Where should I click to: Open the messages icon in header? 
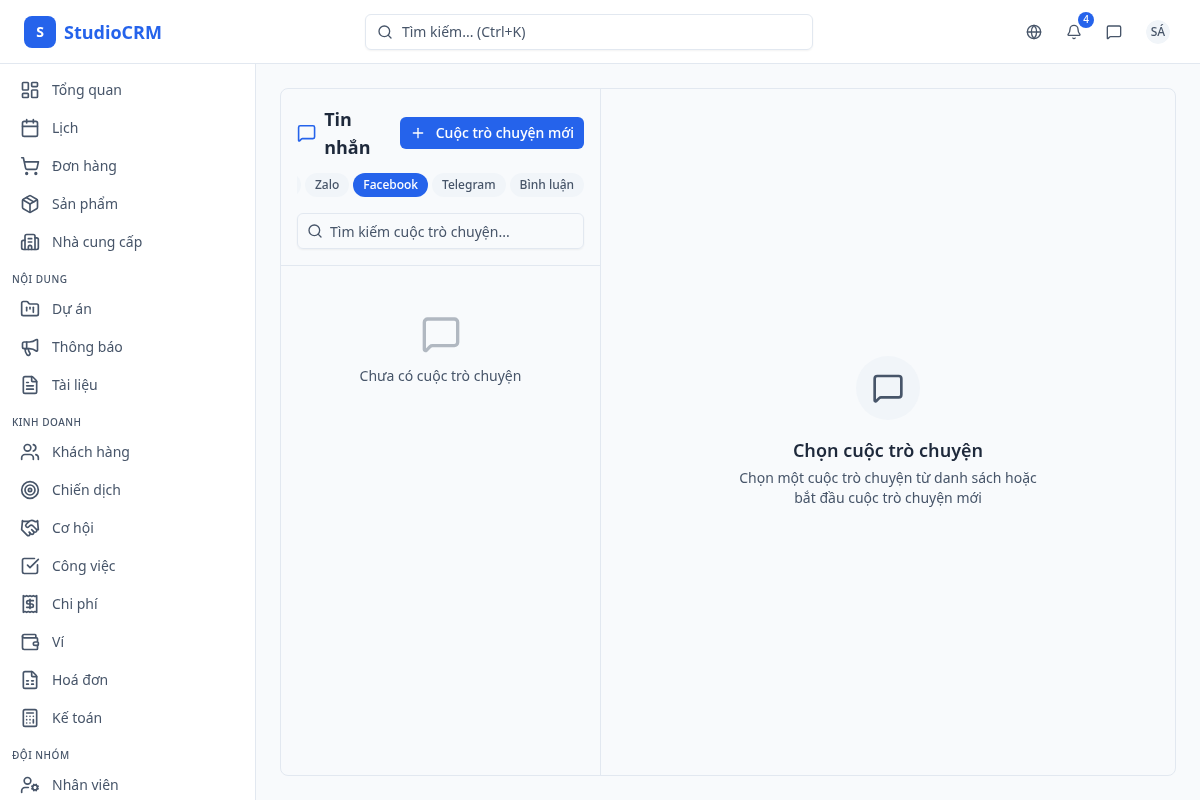1114,32
